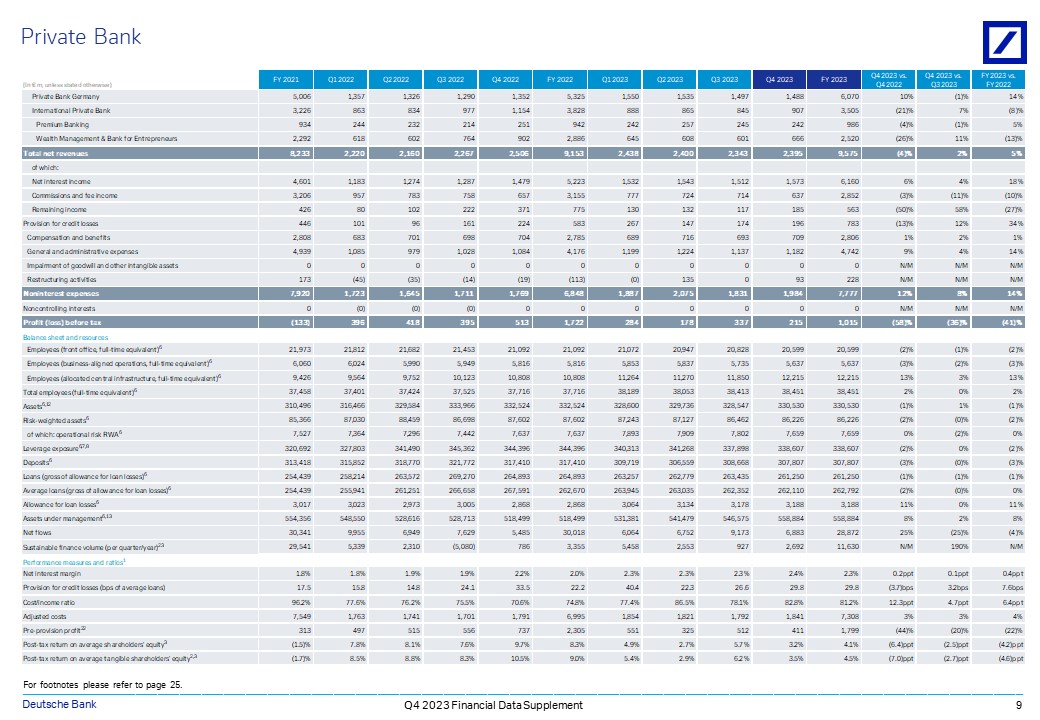Click the 'Deutsche Bank' footer text
The height and width of the screenshot is (720, 1040).
point(60,704)
